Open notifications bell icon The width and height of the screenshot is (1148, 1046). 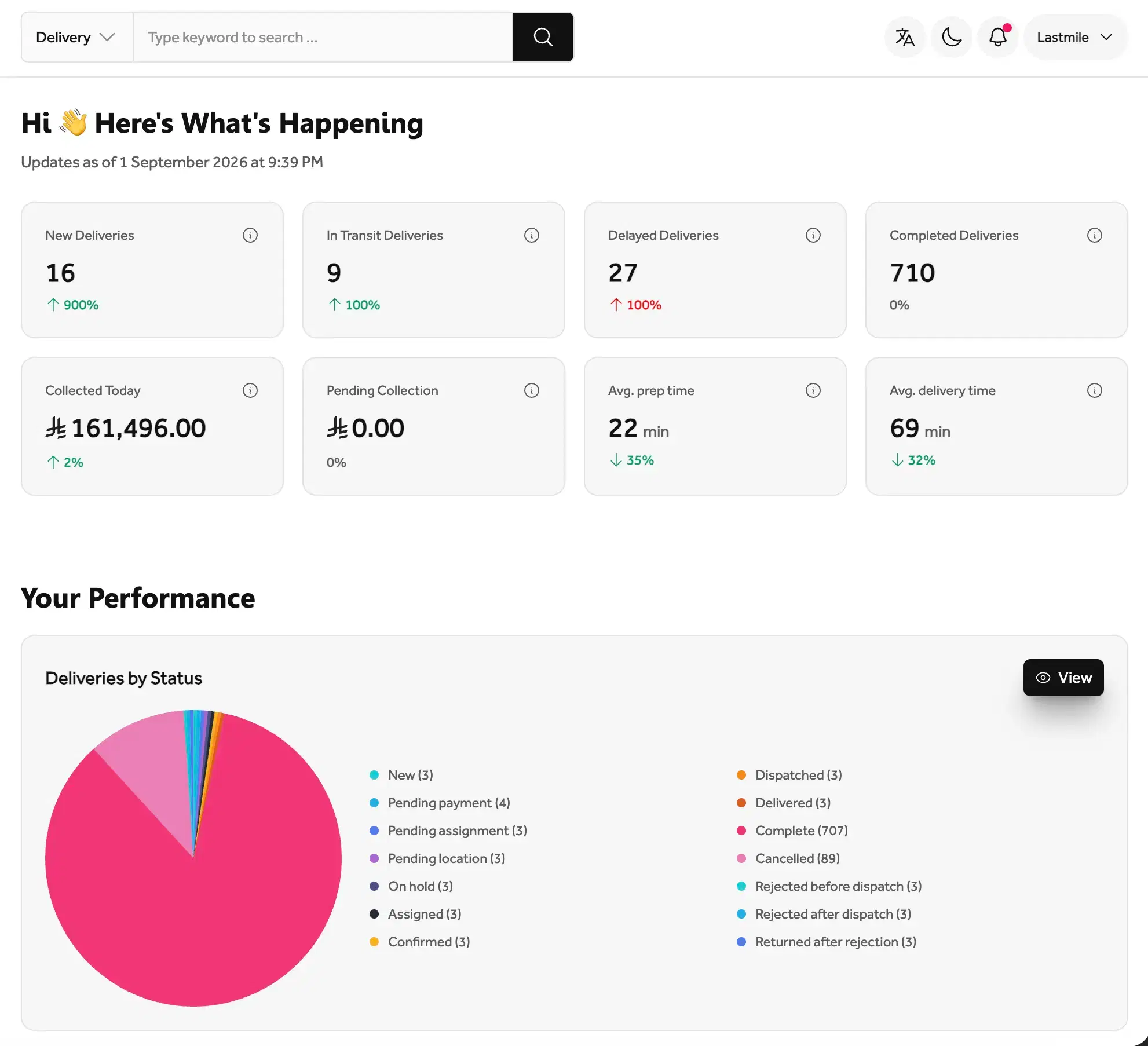coord(998,37)
